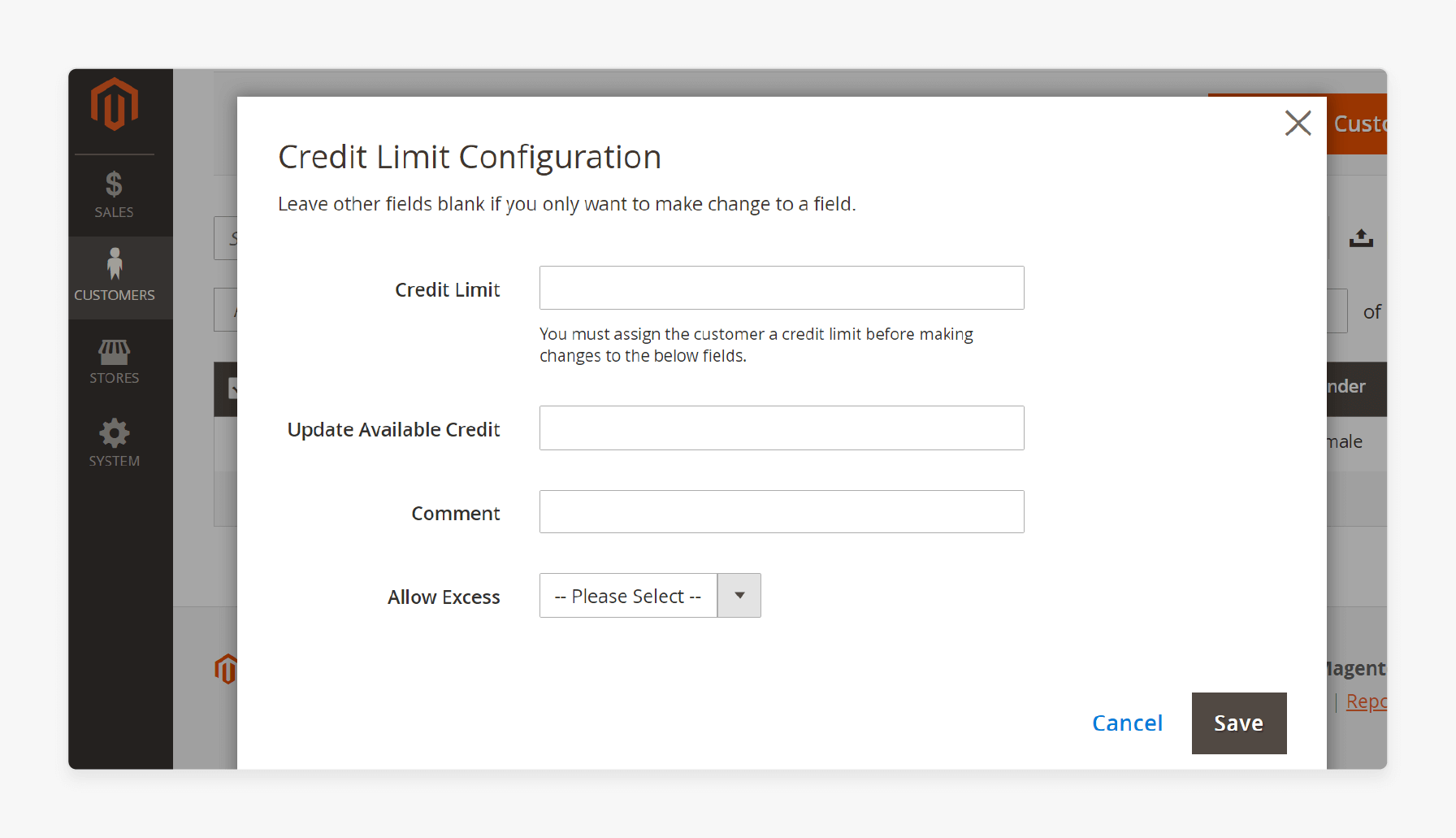Click the orange Customer button behind dialog
Image resolution: width=1456 pixels, height=838 pixels.
pyautogui.click(x=1357, y=124)
